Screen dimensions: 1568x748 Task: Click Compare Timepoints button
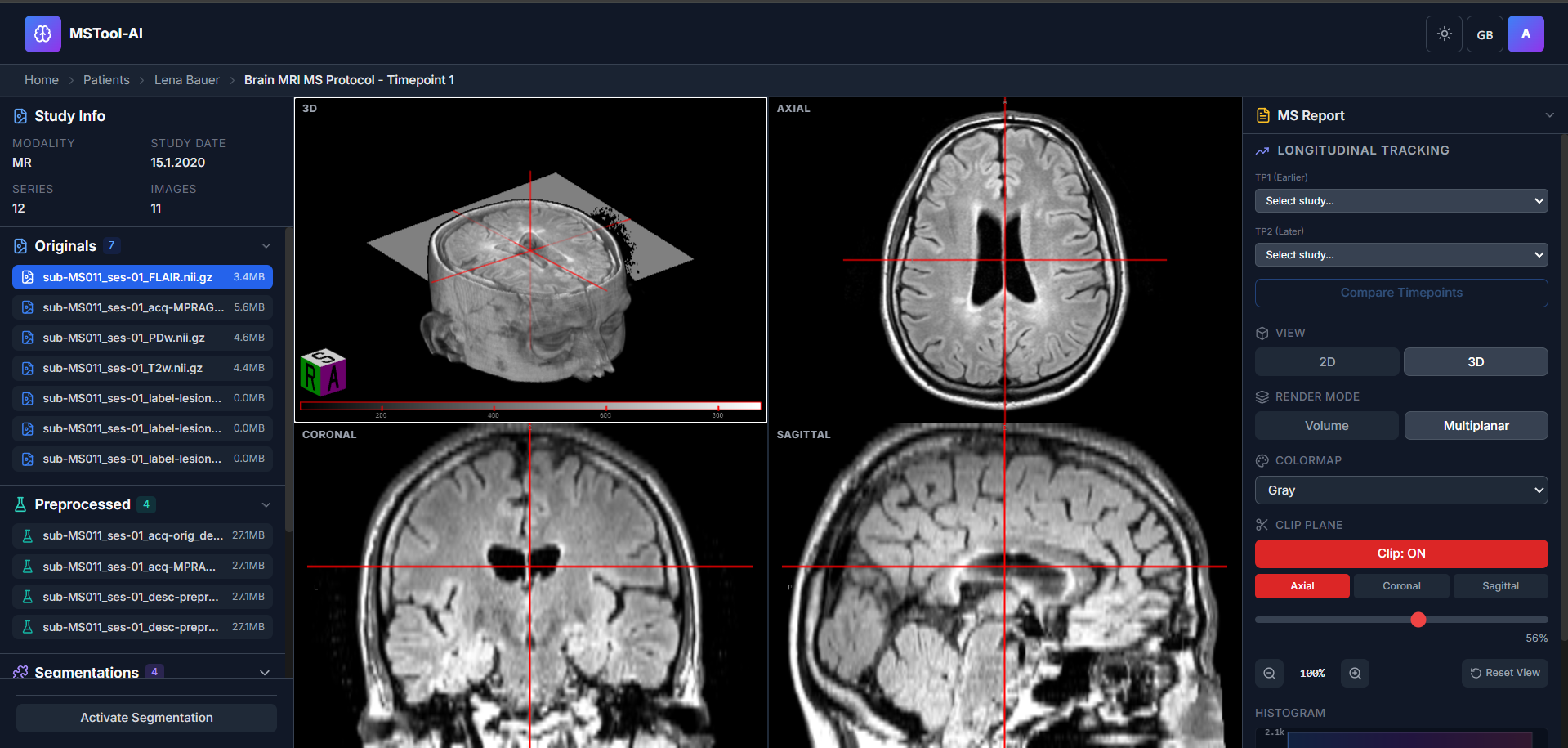[1401, 293]
